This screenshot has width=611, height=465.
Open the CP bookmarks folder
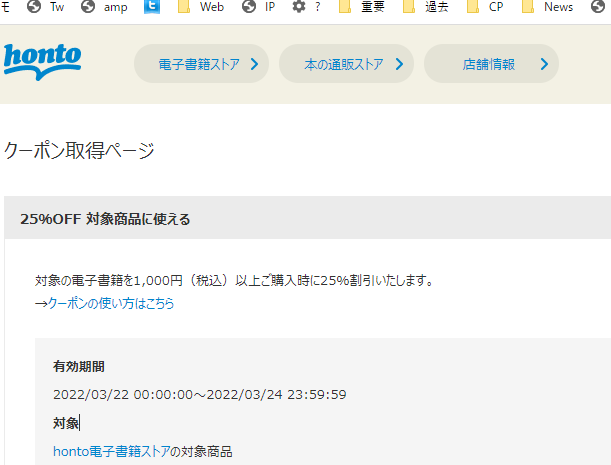point(485,7)
